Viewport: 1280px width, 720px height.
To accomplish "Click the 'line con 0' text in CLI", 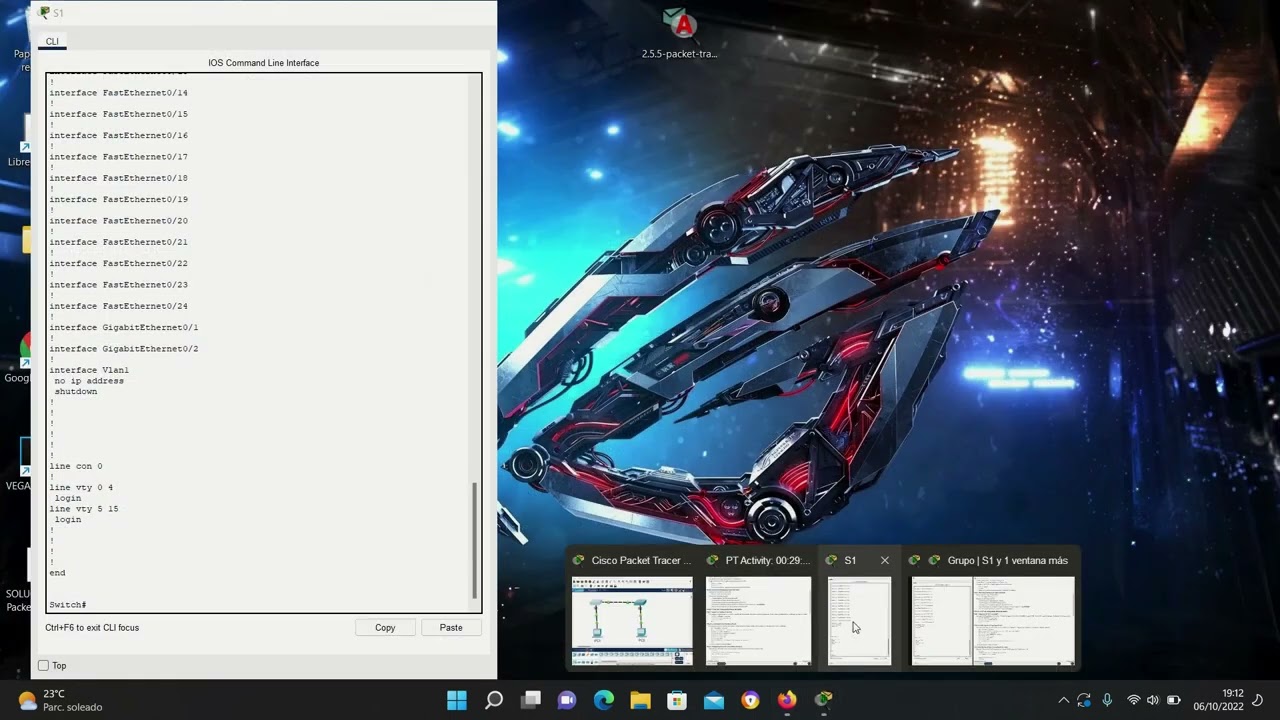I will point(76,466).
